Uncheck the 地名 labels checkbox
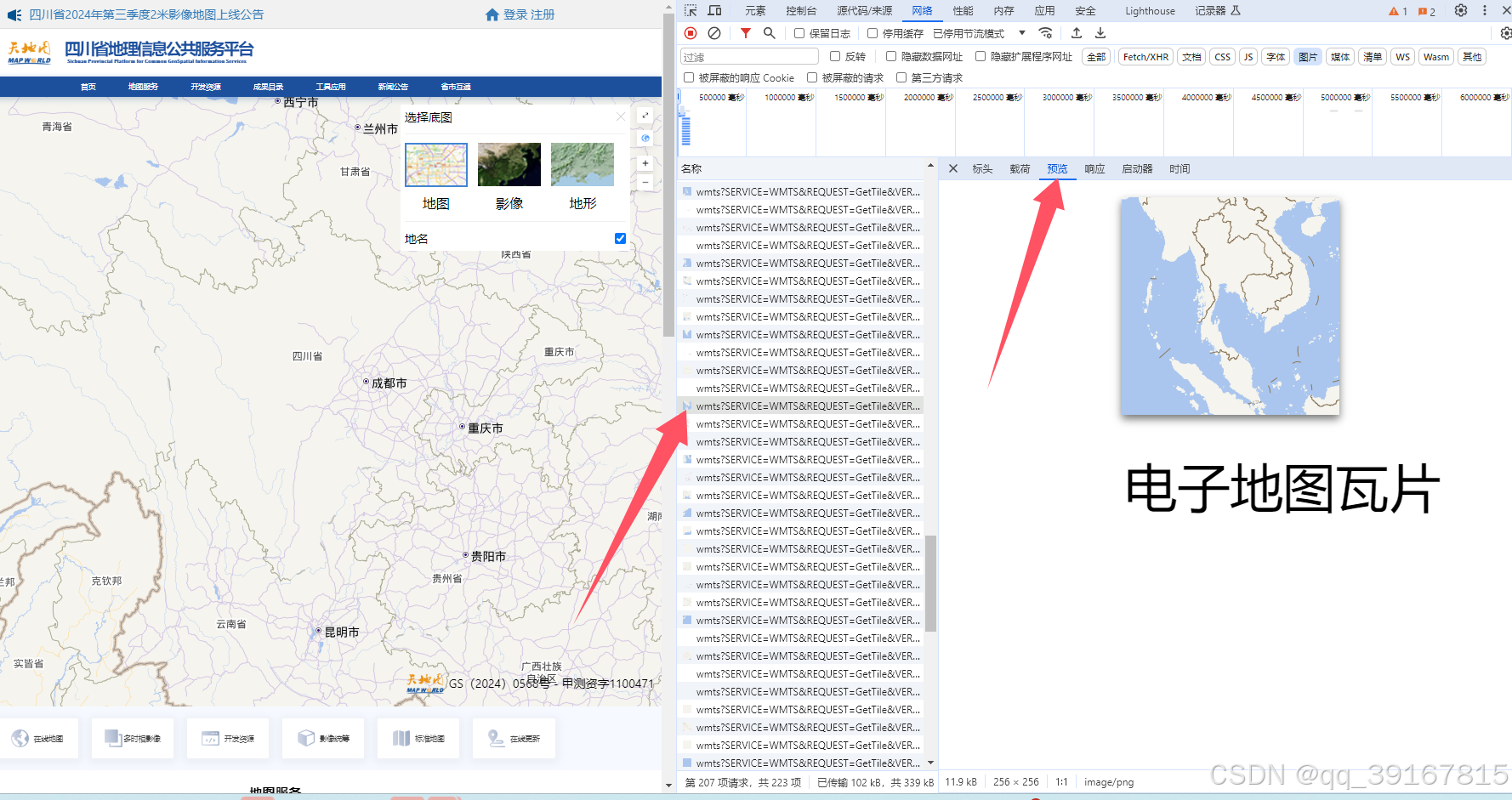 [620, 238]
